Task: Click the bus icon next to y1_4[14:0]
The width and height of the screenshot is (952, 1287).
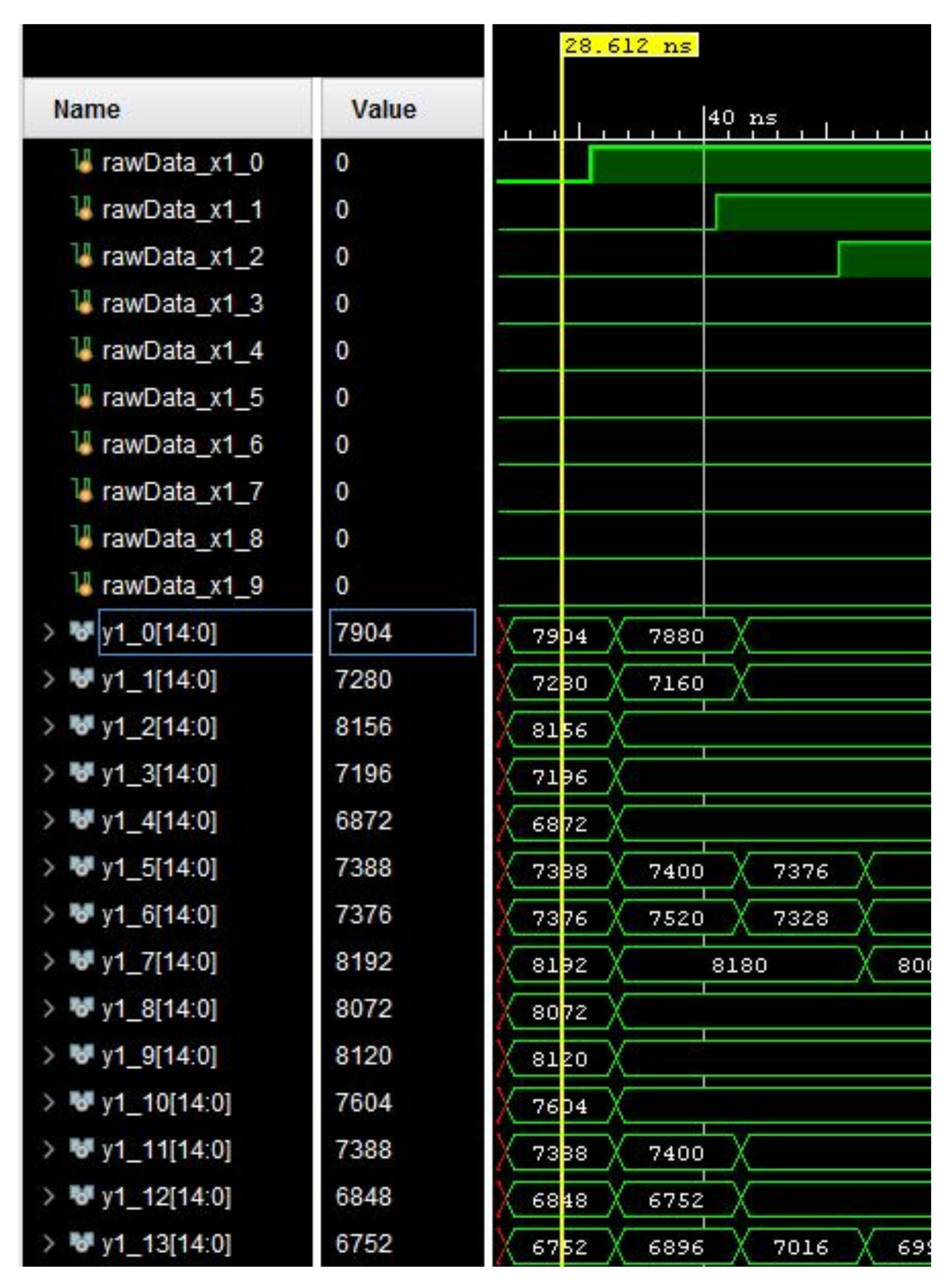Action: [82, 820]
